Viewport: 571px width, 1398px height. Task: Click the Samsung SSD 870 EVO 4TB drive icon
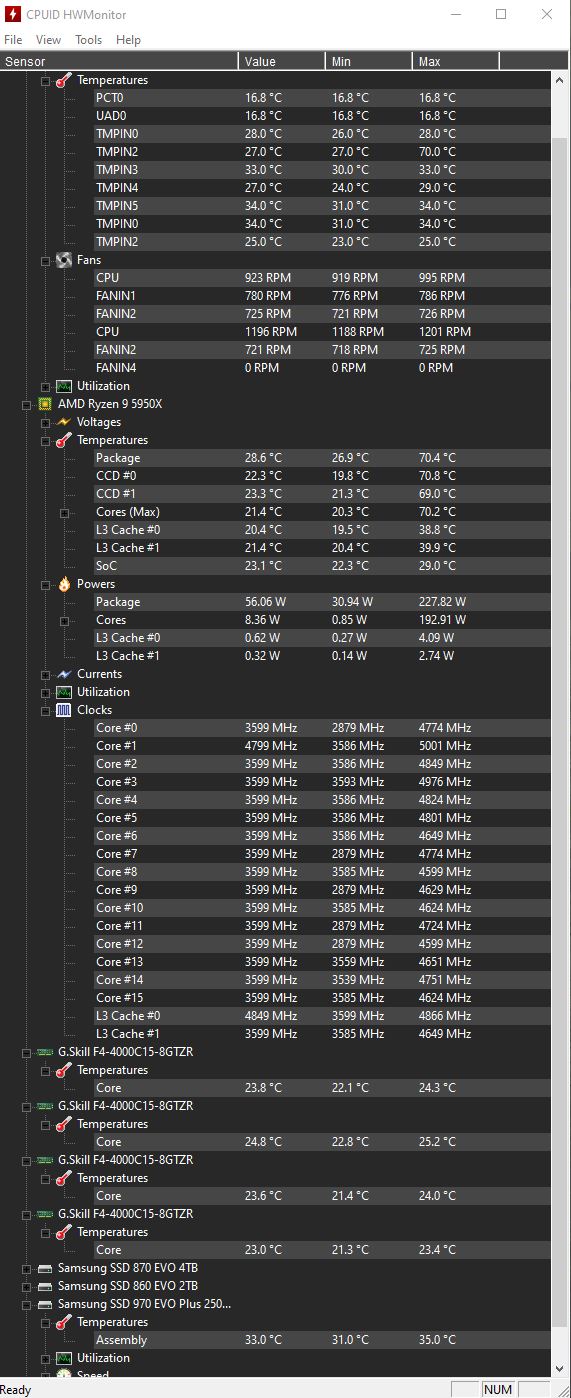pos(45,1268)
